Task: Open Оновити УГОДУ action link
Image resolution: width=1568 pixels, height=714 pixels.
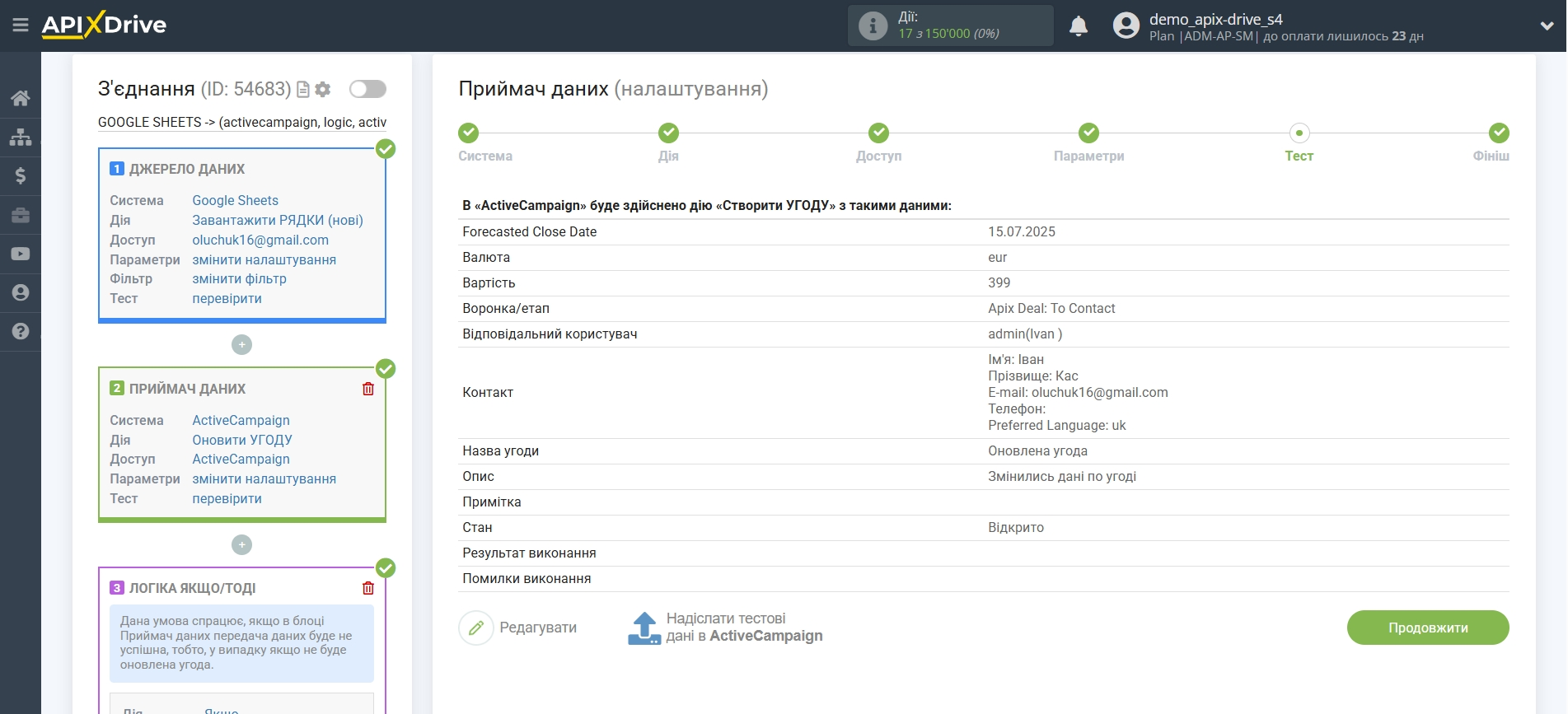Action: pos(242,440)
